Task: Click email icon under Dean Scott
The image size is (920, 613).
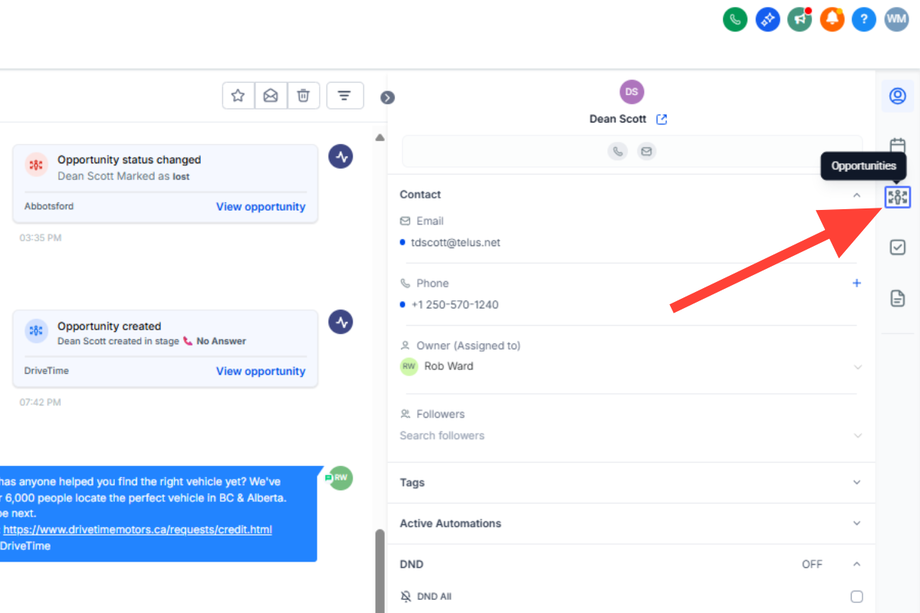Action: pos(646,151)
